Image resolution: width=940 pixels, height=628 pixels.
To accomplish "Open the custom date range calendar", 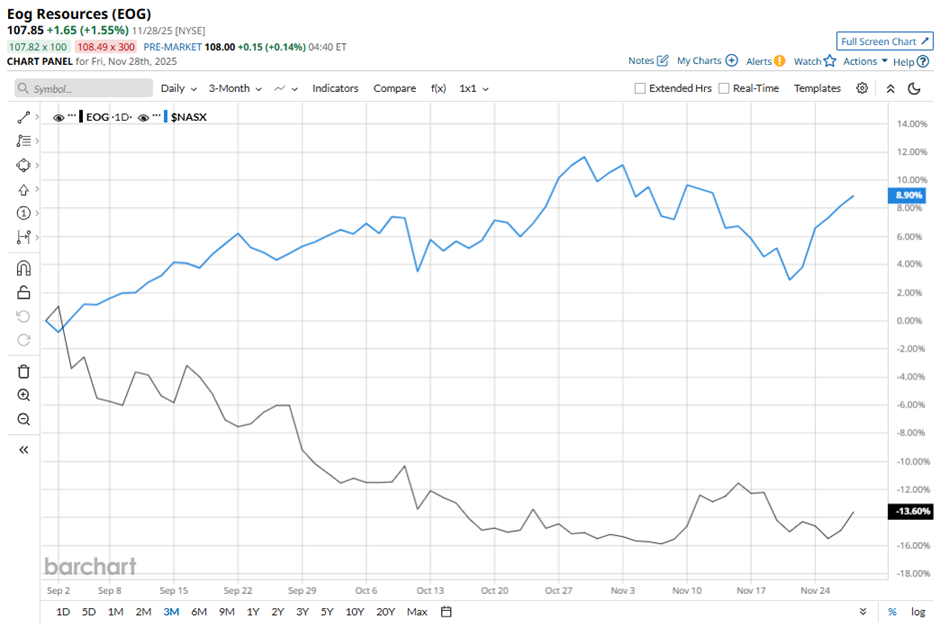I will tap(446, 612).
